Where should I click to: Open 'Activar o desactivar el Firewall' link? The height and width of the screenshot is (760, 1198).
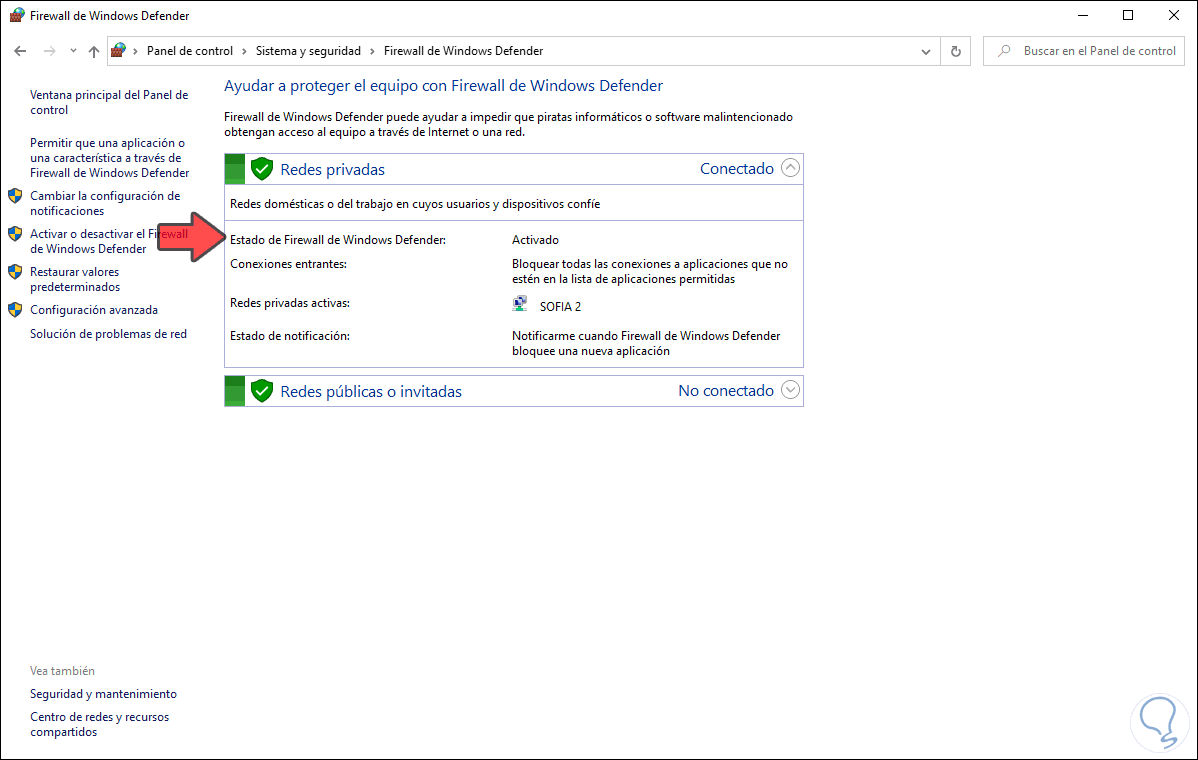108,241
